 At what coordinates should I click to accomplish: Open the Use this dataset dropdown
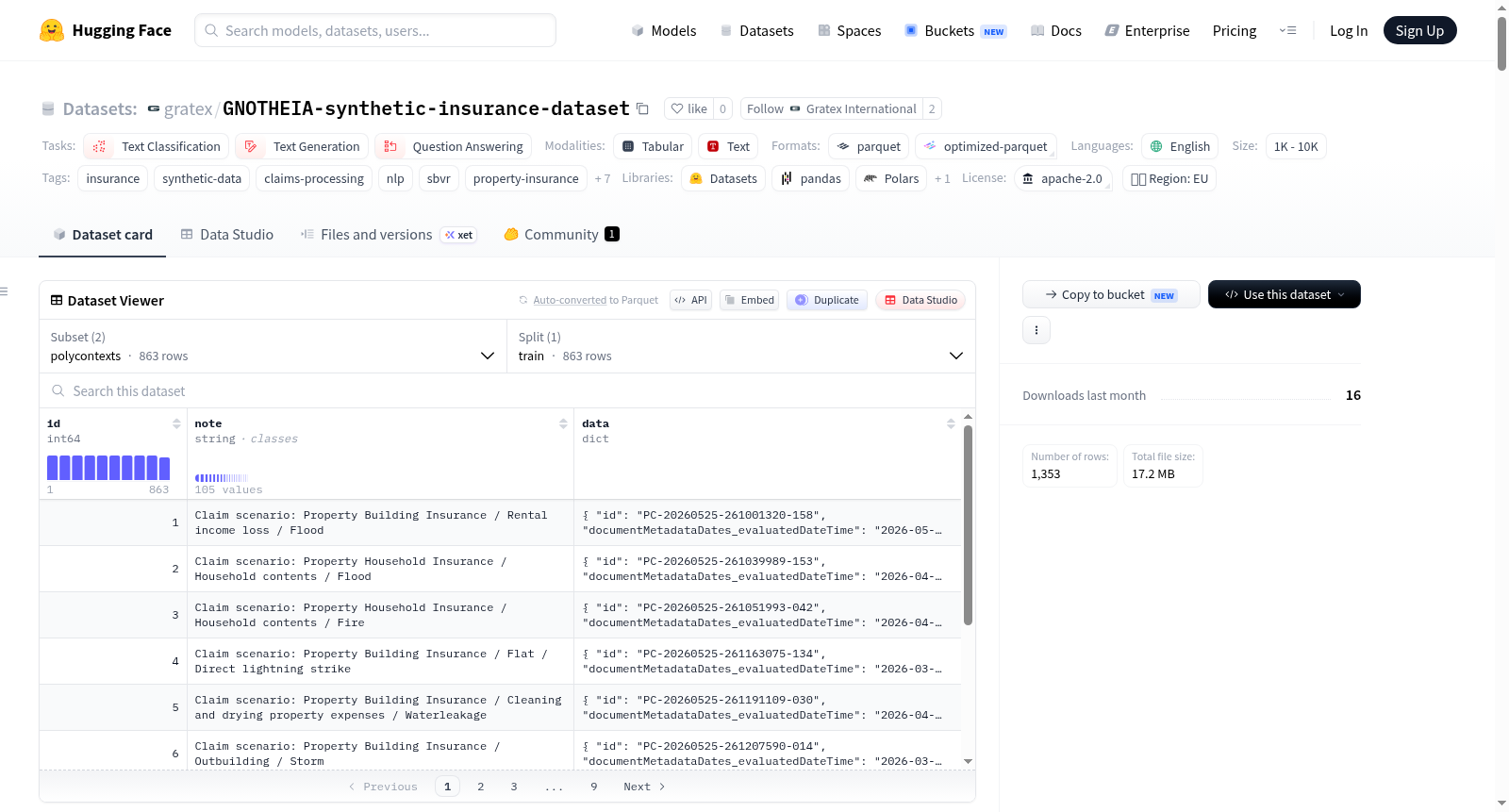(1284, 294)
